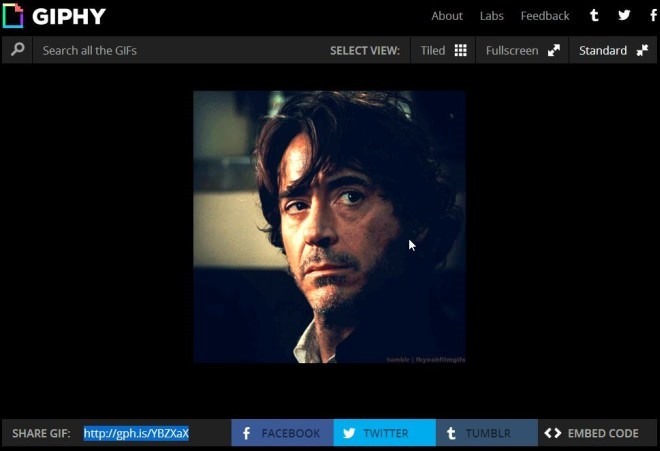
Task: Focus the 'Search all the GIFs' field
Action: (177, 51)
